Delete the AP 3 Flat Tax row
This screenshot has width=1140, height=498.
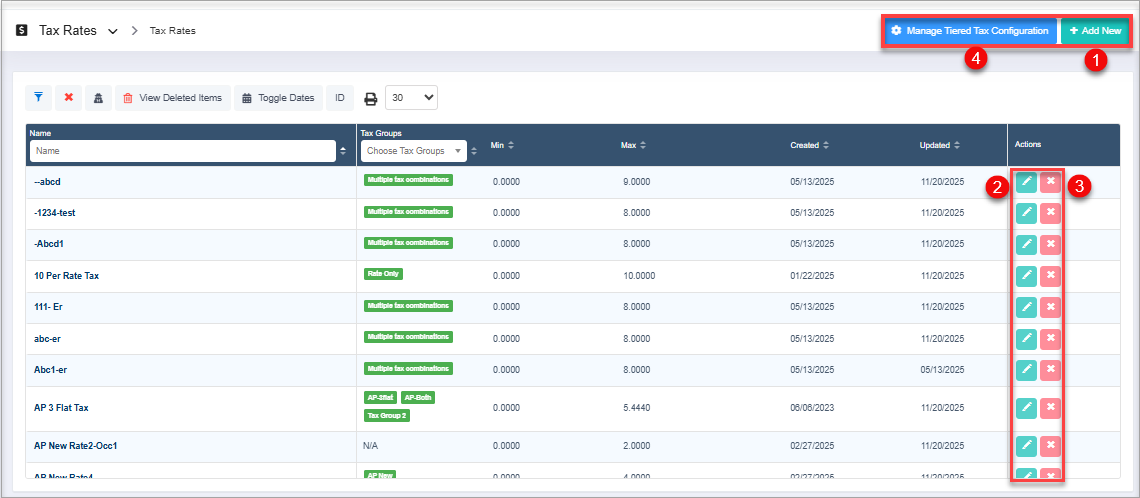(x=1050, y=408)
